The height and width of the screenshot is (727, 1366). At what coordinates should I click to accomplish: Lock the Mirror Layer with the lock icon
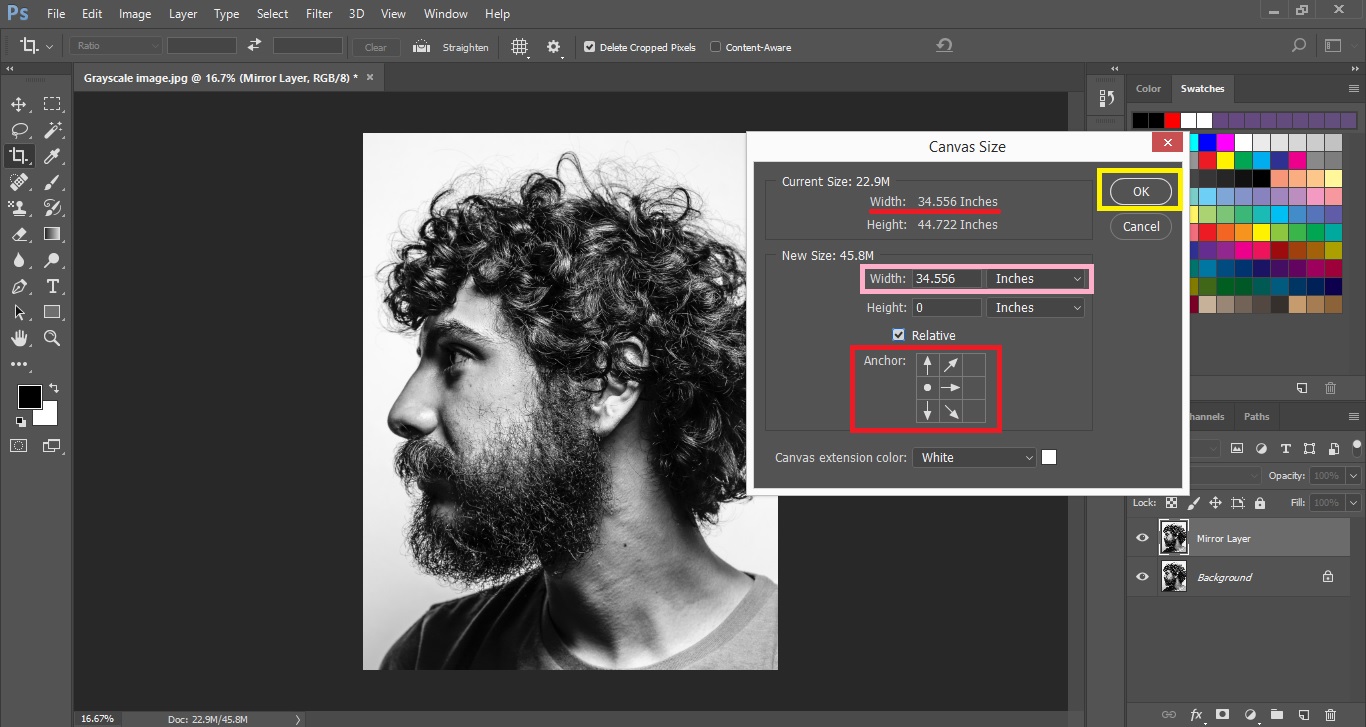[x=1259, y=502]
